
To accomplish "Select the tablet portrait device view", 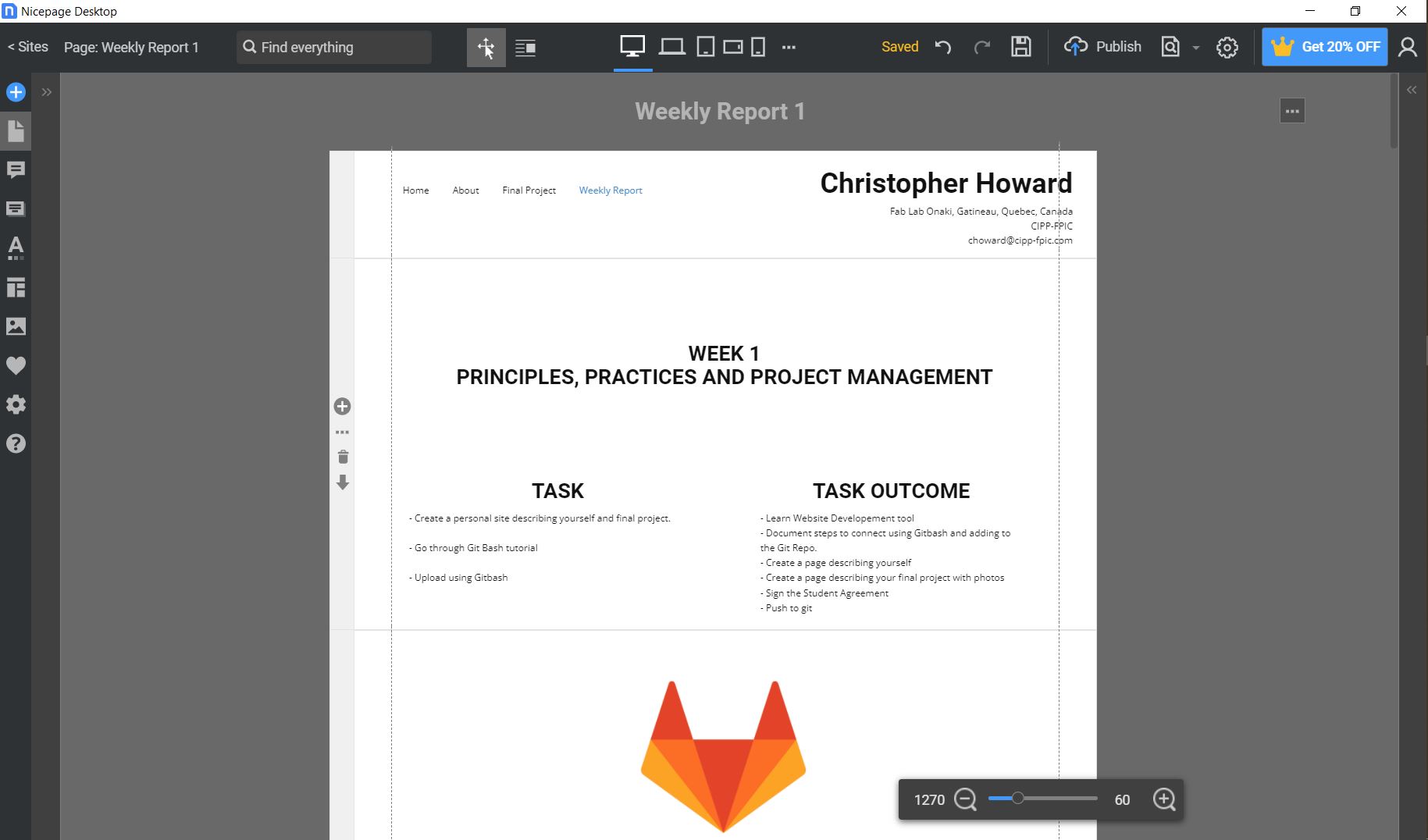I will (705, 47).
